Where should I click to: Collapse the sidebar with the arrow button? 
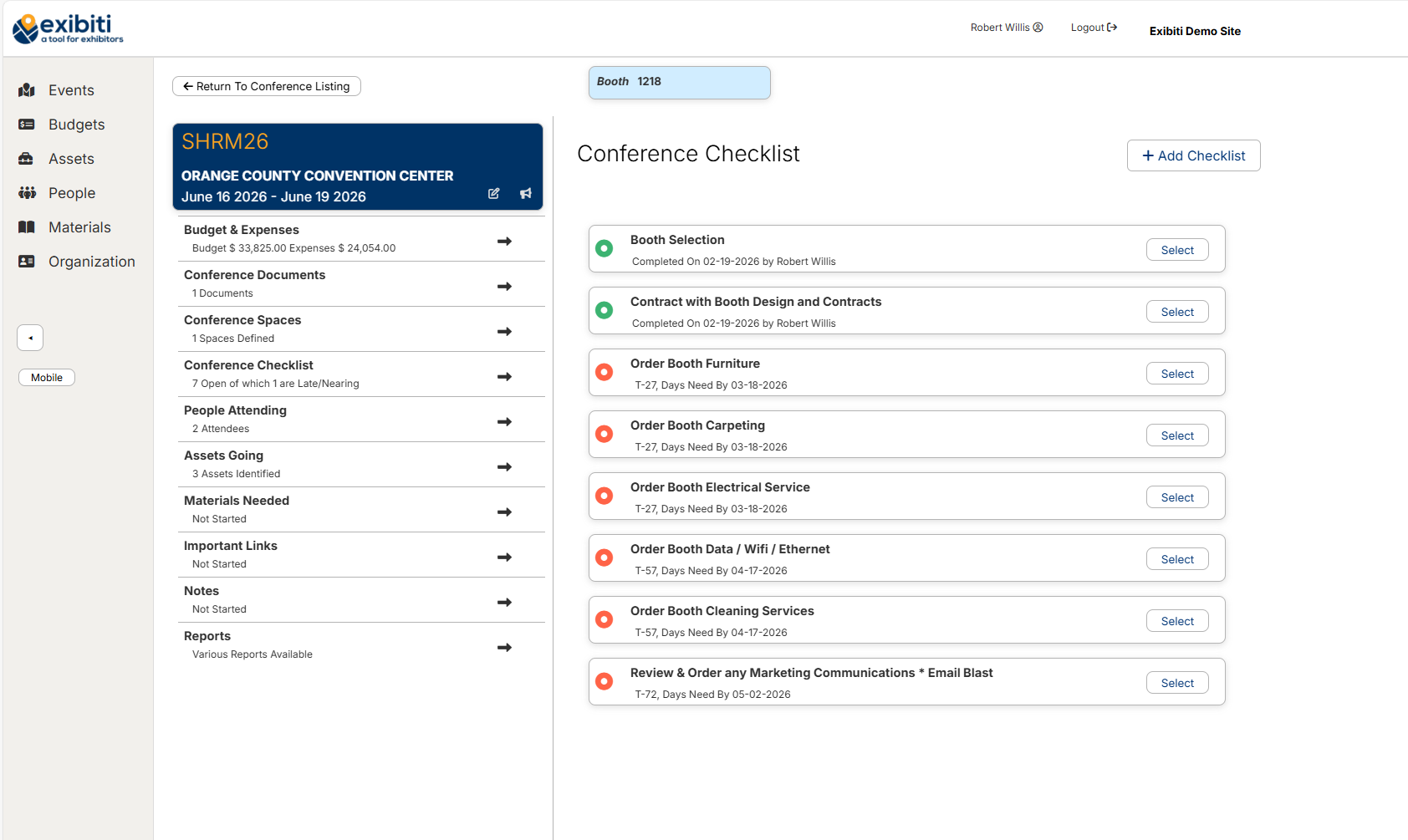pyautogui.click(x=30, y=338)
